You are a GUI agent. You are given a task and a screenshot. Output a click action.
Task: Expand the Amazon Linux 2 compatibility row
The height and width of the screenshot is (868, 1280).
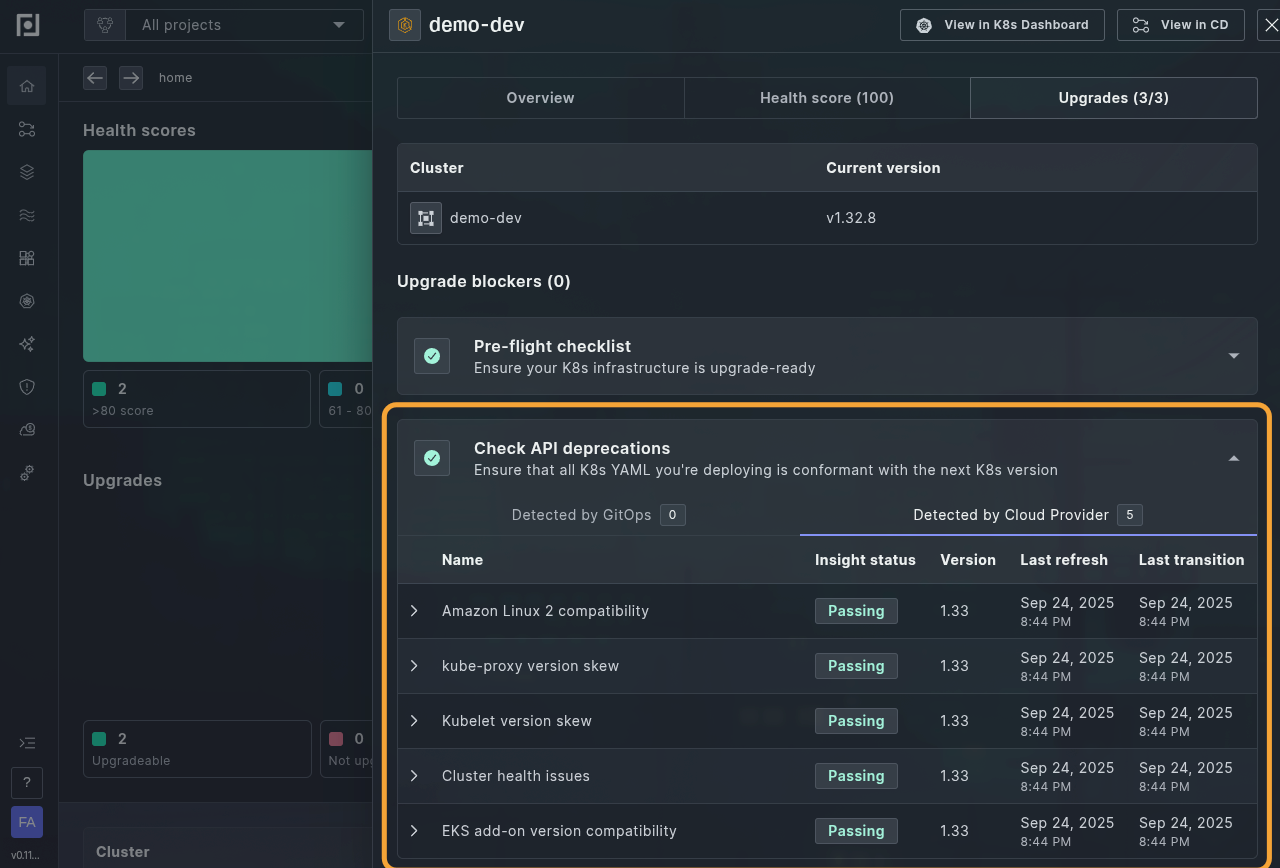click(x=414, y=611)
